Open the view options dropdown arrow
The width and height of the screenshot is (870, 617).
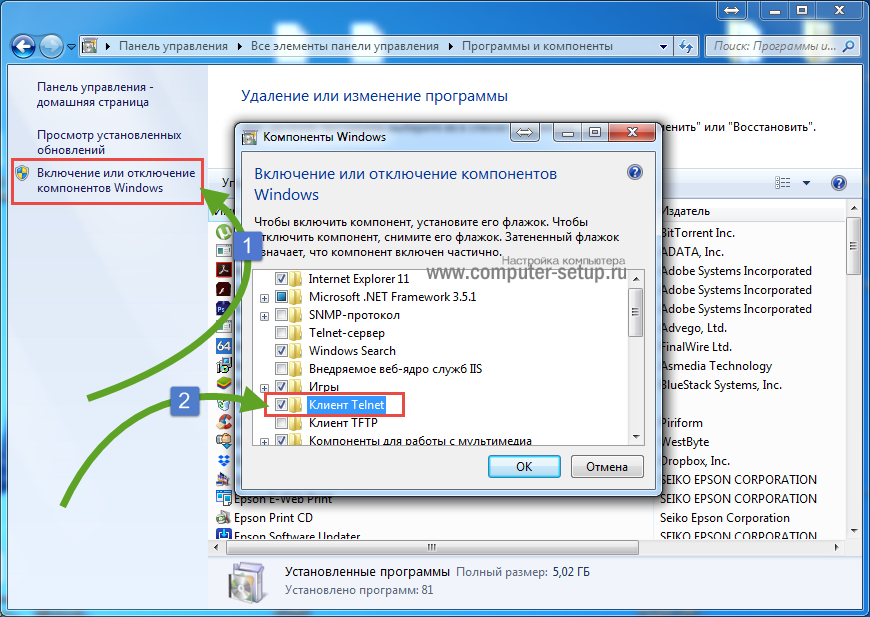pyautogui.click(x=806, y=183)
